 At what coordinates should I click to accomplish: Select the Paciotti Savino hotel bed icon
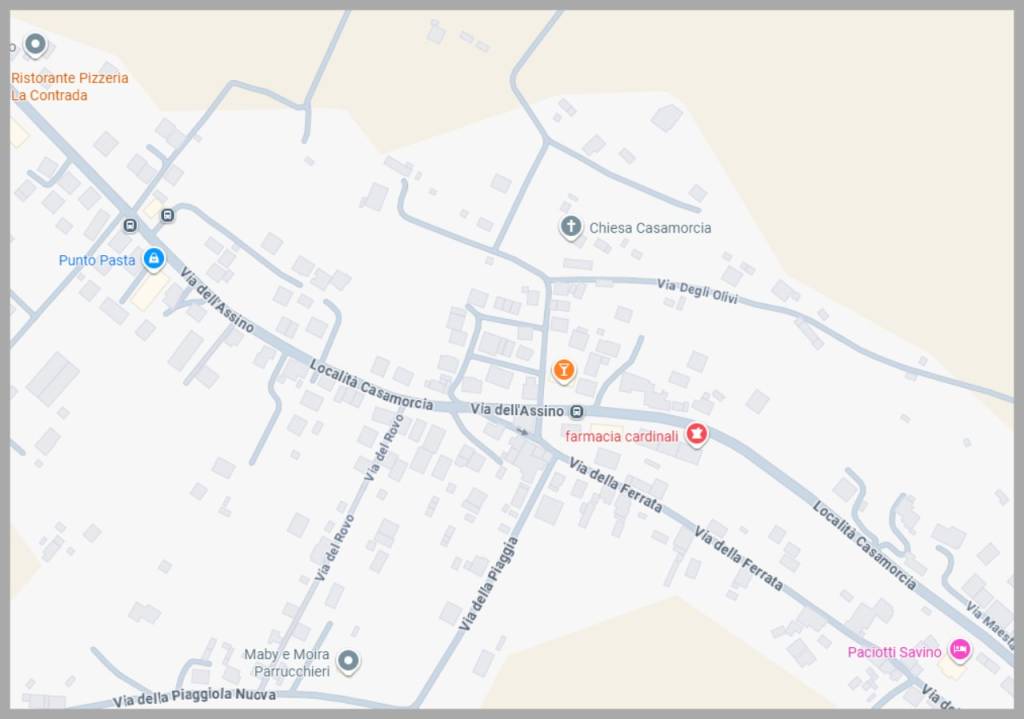959,650
